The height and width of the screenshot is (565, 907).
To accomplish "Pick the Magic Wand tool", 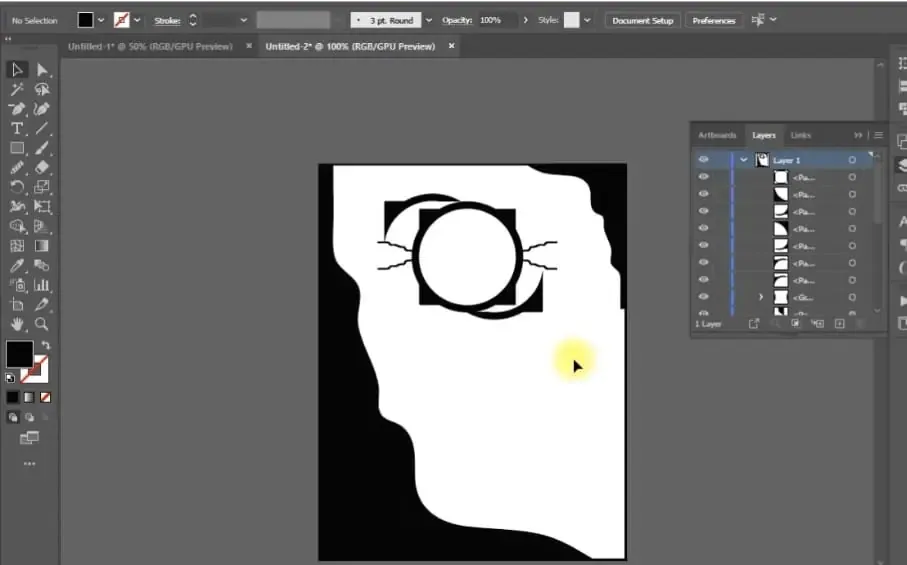I will [17, 89].
